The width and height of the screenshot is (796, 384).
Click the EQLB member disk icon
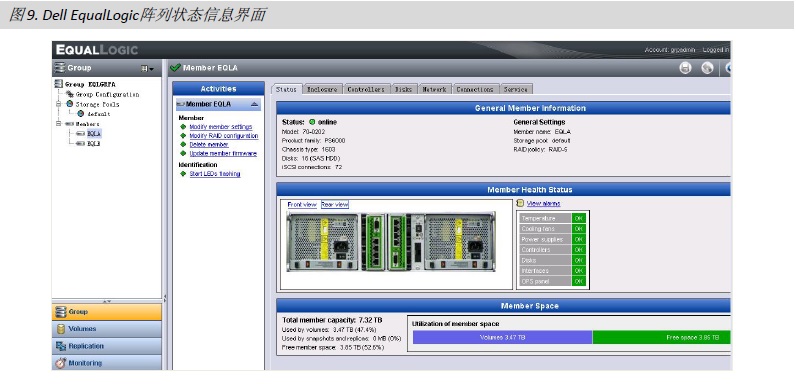coord(80,144)
